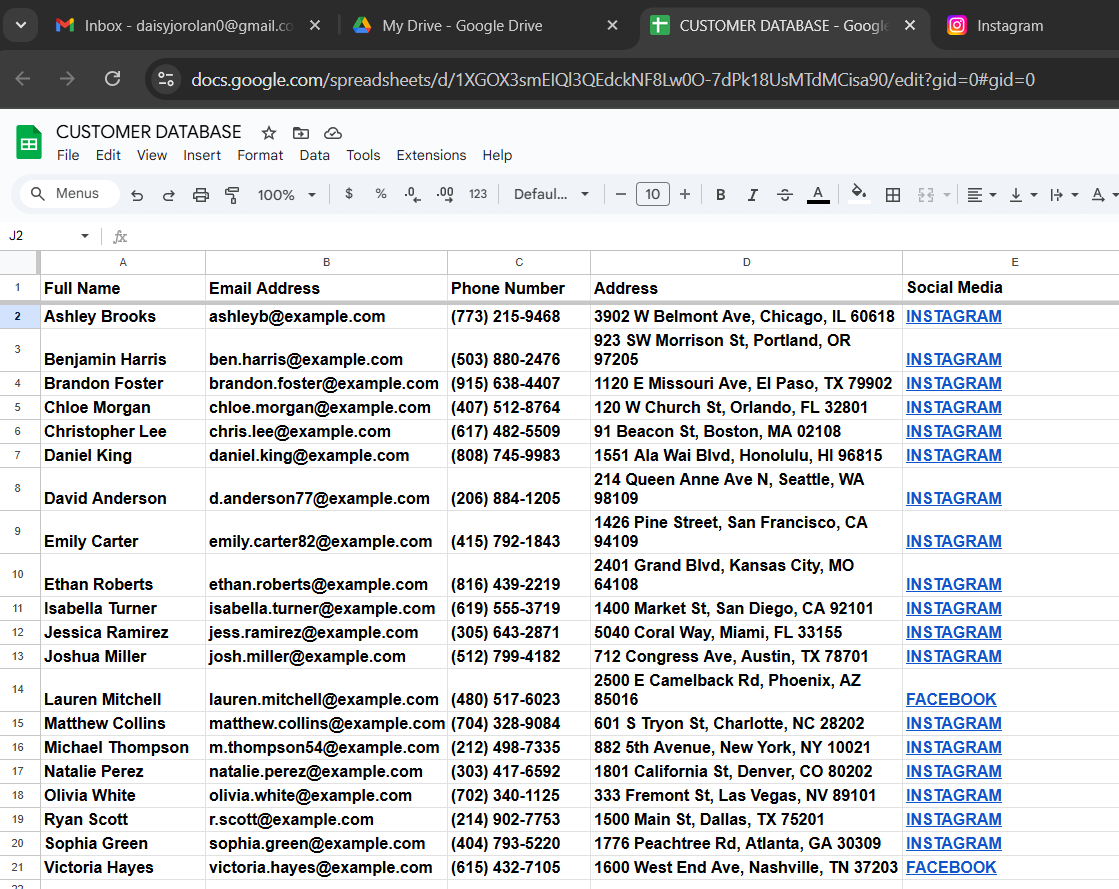Screen dimensions: 1119x889
Task: Print the spreadsheet using printer icon
Action: point(201,195)
